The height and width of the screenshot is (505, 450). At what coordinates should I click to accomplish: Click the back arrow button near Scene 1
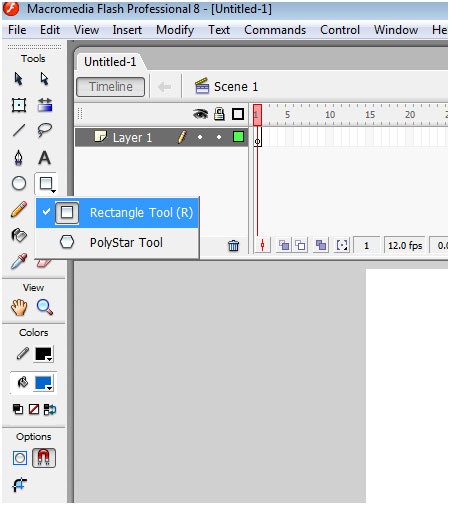point(164,87)
